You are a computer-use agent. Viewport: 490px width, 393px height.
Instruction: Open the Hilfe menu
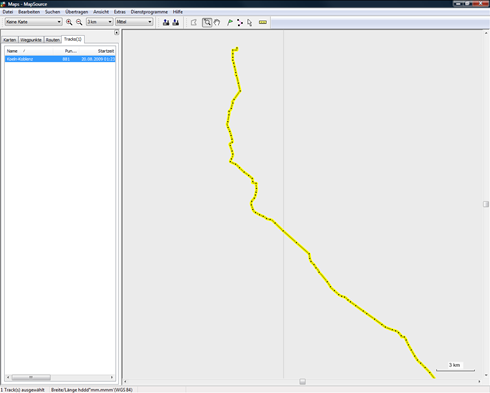click(177, 12)
